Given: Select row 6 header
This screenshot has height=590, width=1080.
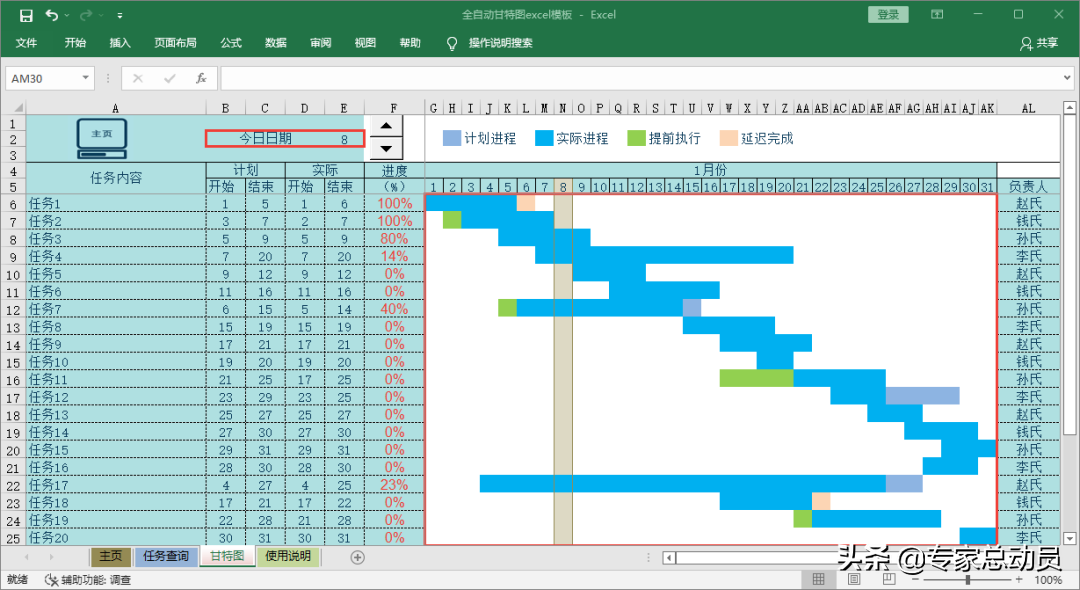Looking at the screenshot, I should pyautogui.click(x=13, y=204).
